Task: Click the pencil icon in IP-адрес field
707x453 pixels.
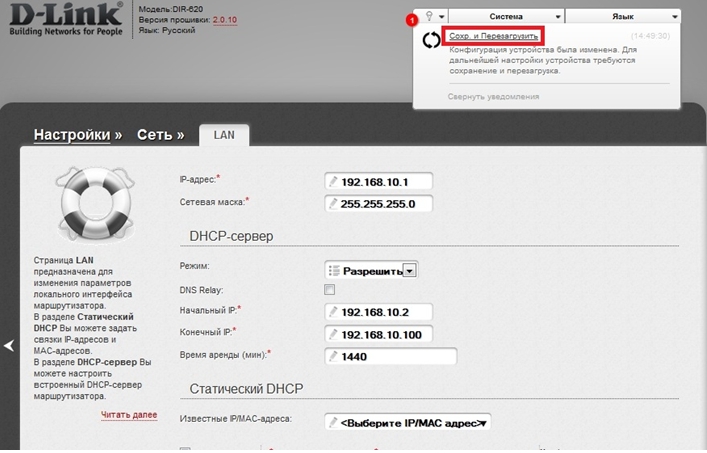Action: click(333, 182)
